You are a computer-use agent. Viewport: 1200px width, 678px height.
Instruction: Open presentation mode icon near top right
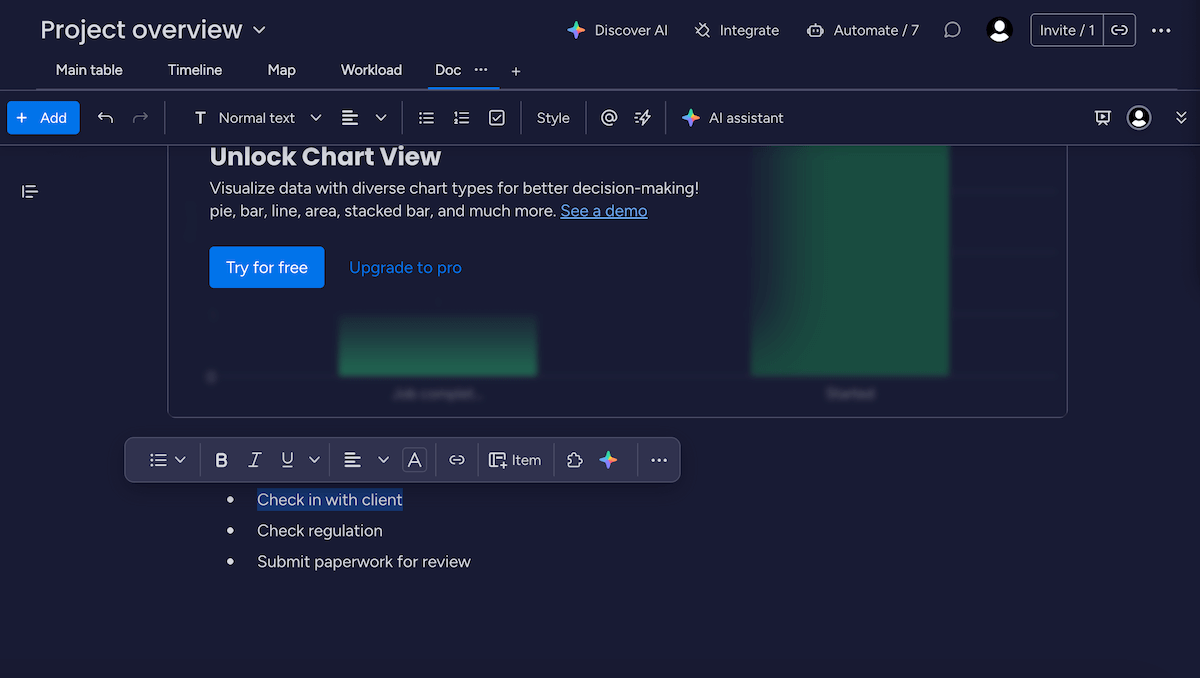pyautogui.click(x=1102, y=117)
